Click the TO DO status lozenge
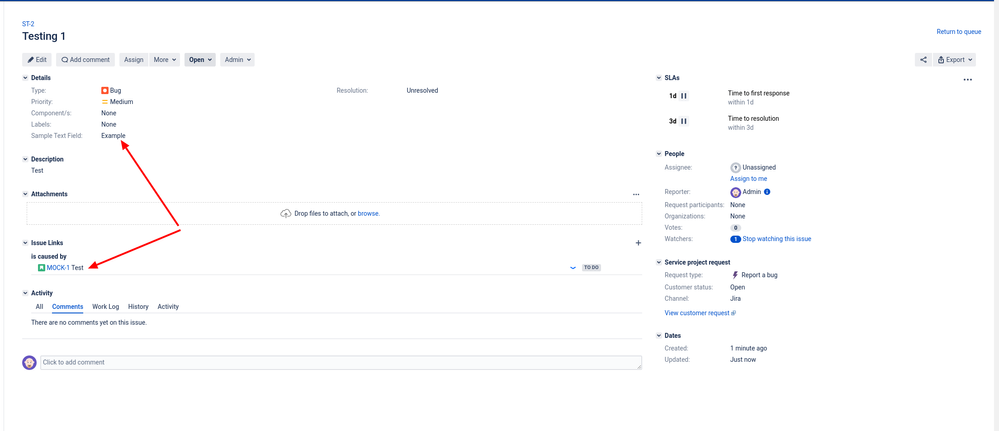Image resolution: width=999 pixels, height=431 pixels. (x=591, y=268)
